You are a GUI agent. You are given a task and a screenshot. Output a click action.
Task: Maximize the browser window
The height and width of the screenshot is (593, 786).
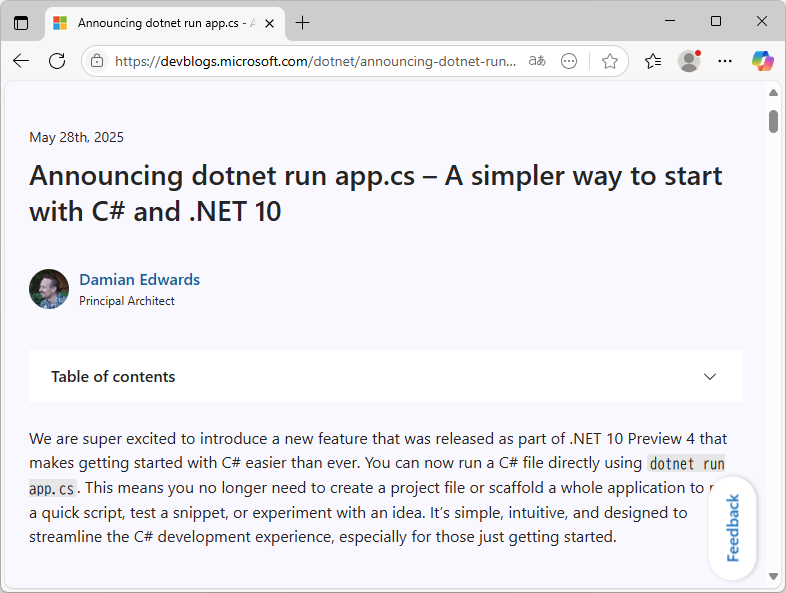[716, 21]
